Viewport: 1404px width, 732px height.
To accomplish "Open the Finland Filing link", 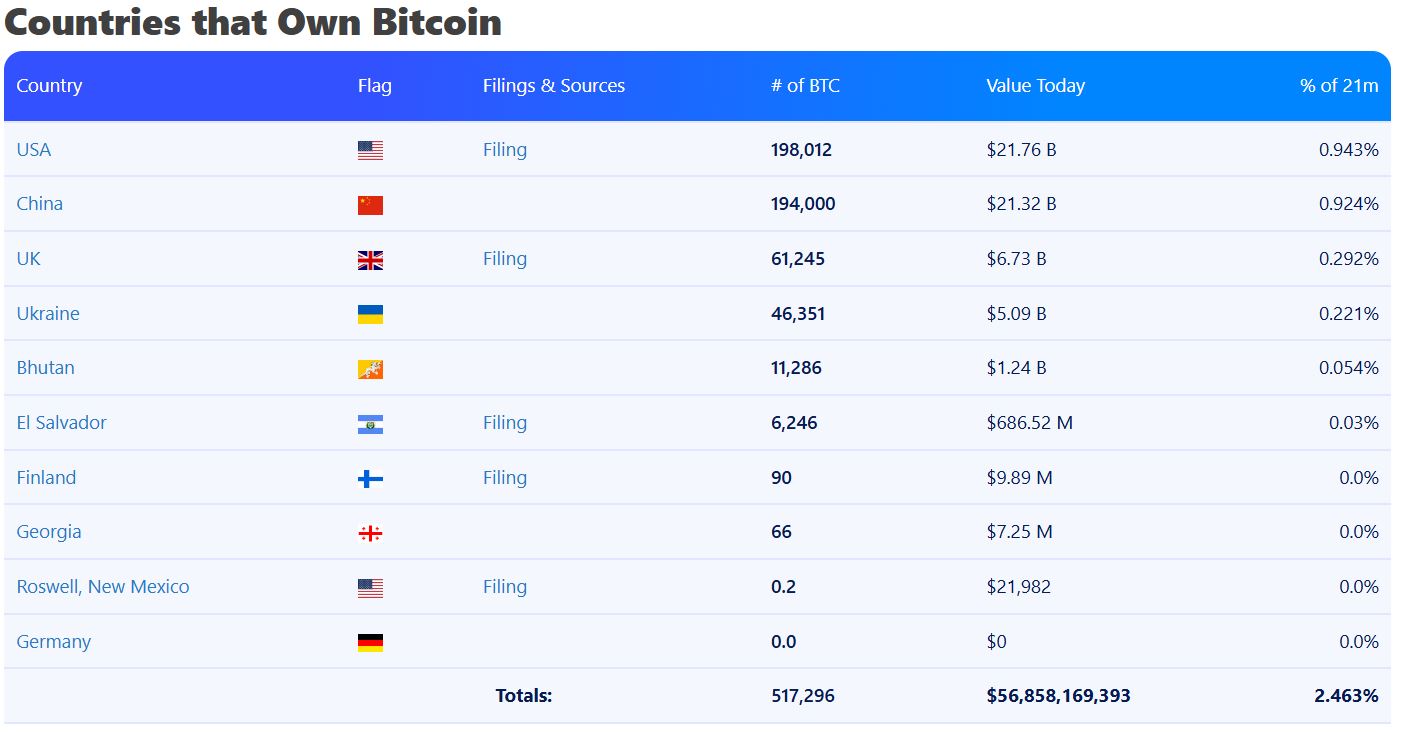I will tap(504, 477).
